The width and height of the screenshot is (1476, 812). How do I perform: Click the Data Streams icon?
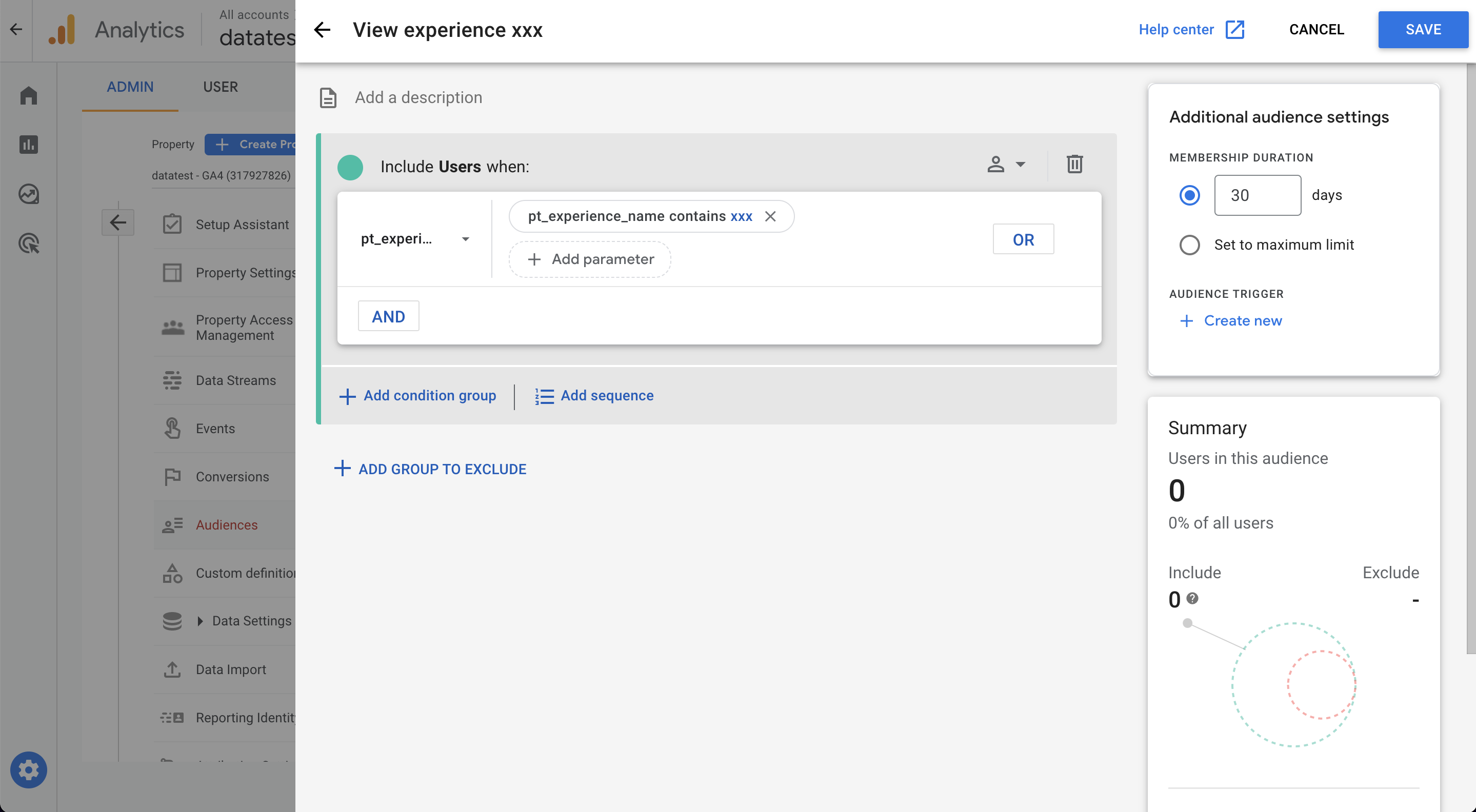172,380
